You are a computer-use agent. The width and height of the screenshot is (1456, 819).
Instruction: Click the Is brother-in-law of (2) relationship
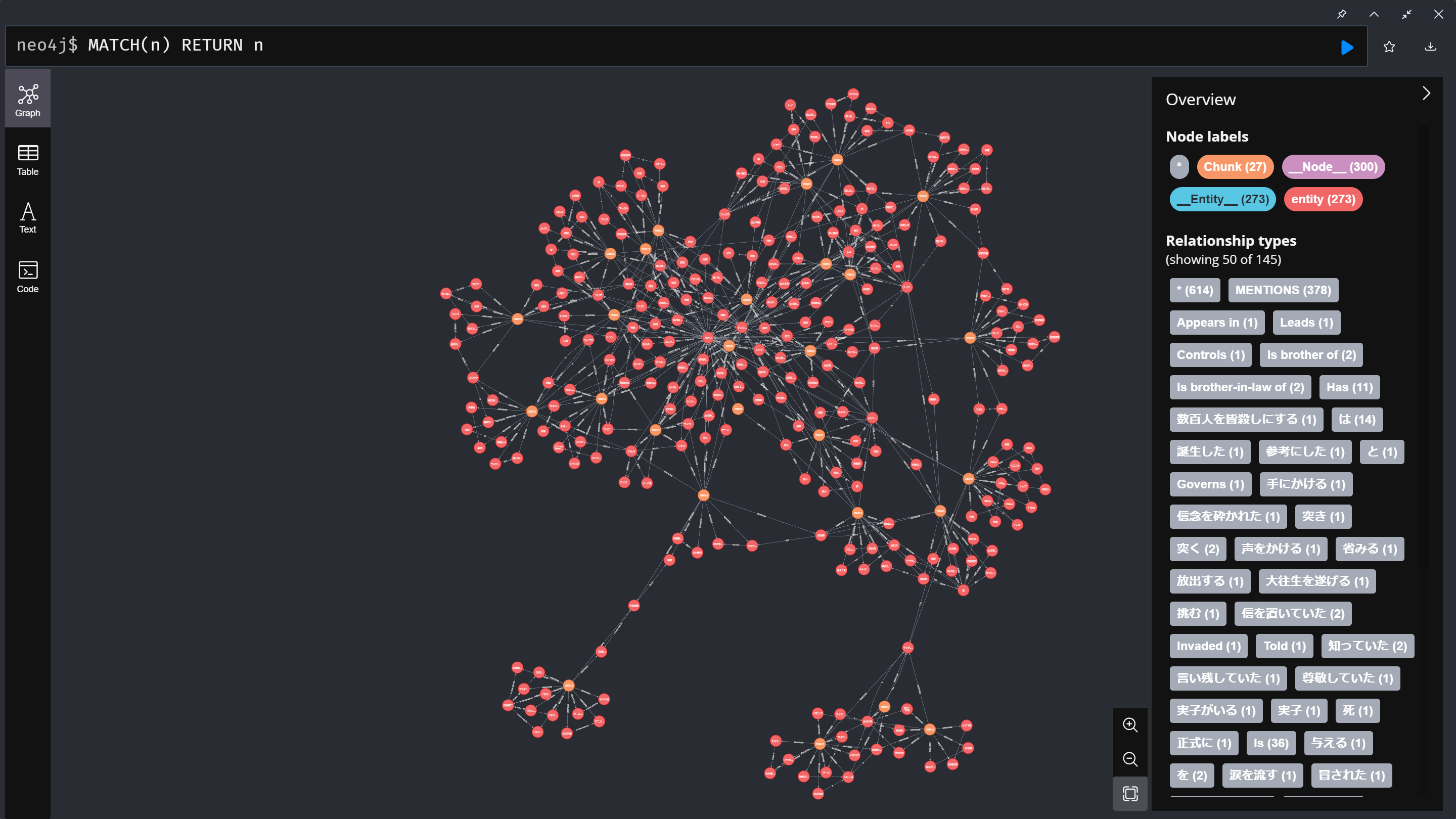point(1240,387)
